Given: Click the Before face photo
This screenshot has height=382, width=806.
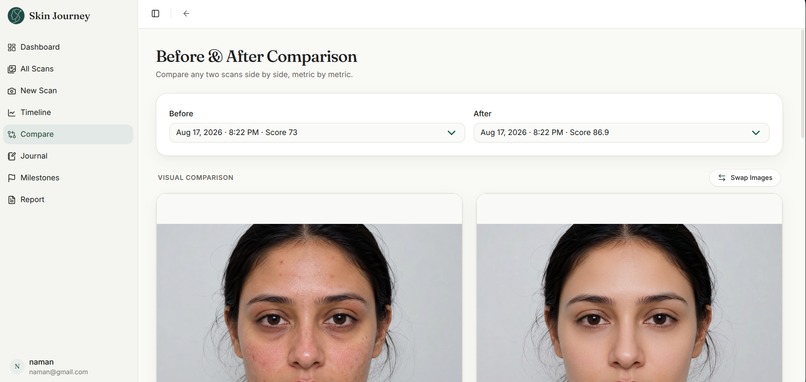Looking at the screenshot, I should (309, 303).
